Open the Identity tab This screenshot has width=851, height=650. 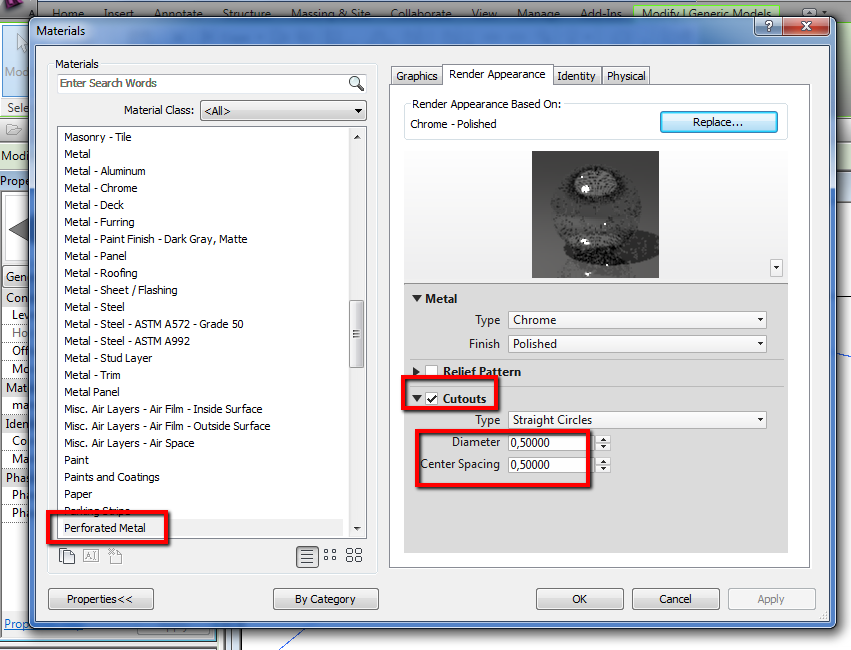(x=576, y=76)
